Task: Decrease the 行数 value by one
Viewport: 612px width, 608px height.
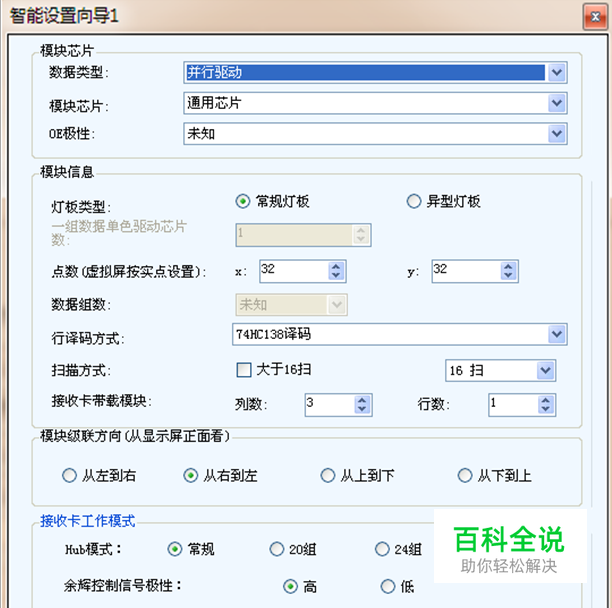Action: tap(545, 409)
